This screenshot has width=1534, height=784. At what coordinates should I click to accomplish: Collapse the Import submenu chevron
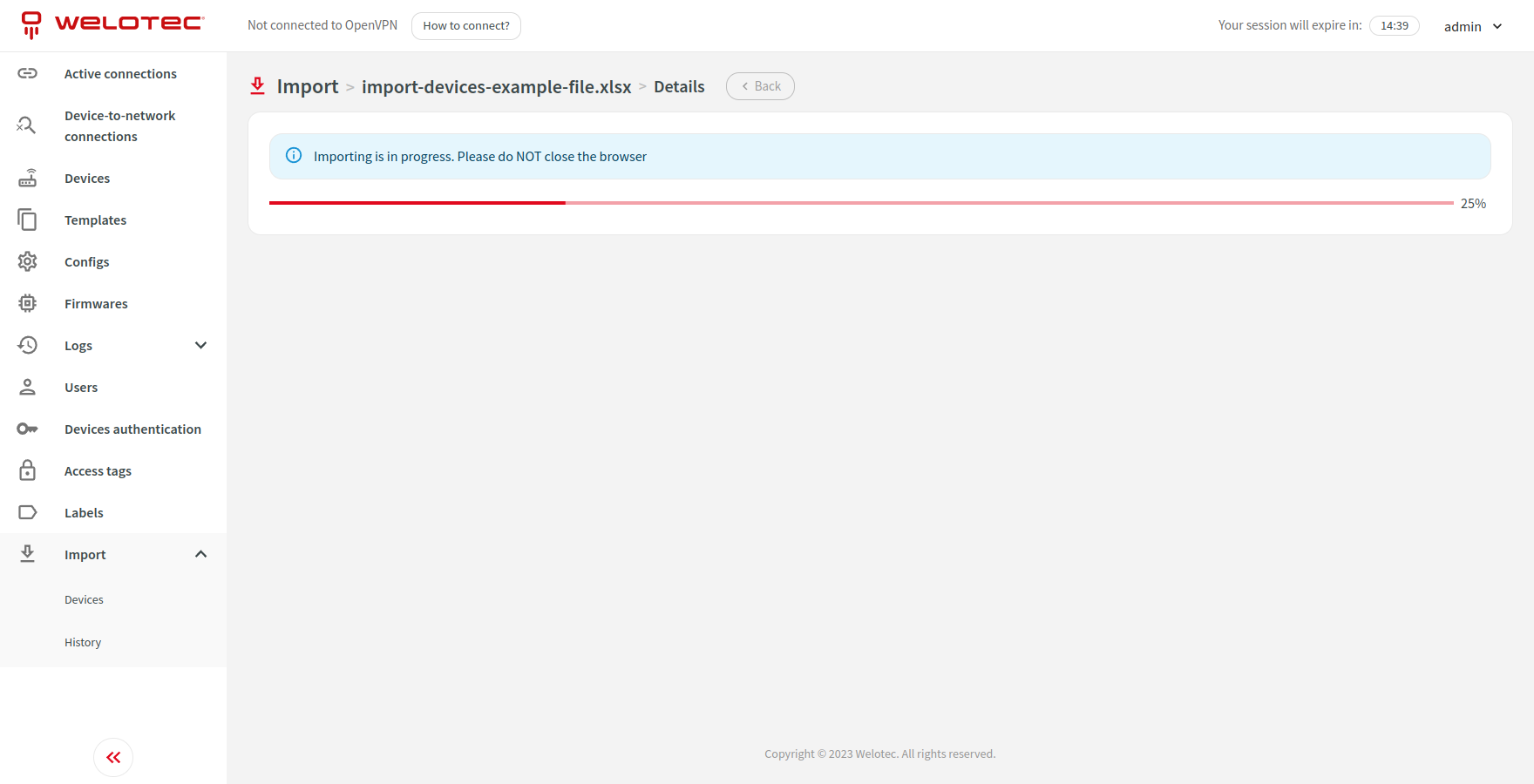200,555
